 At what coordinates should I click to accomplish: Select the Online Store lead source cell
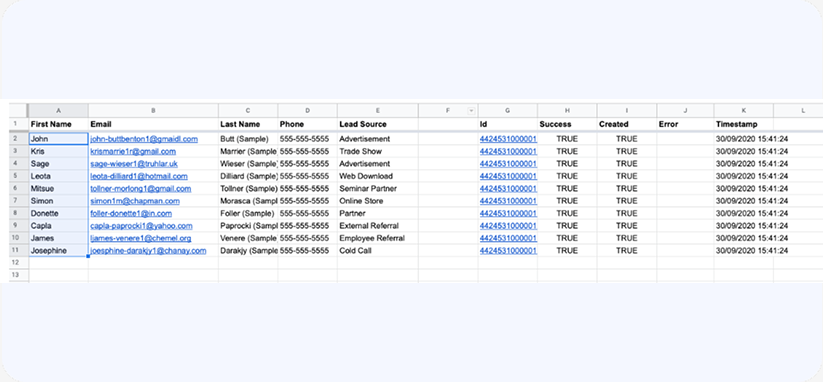[x=378, y=201]
